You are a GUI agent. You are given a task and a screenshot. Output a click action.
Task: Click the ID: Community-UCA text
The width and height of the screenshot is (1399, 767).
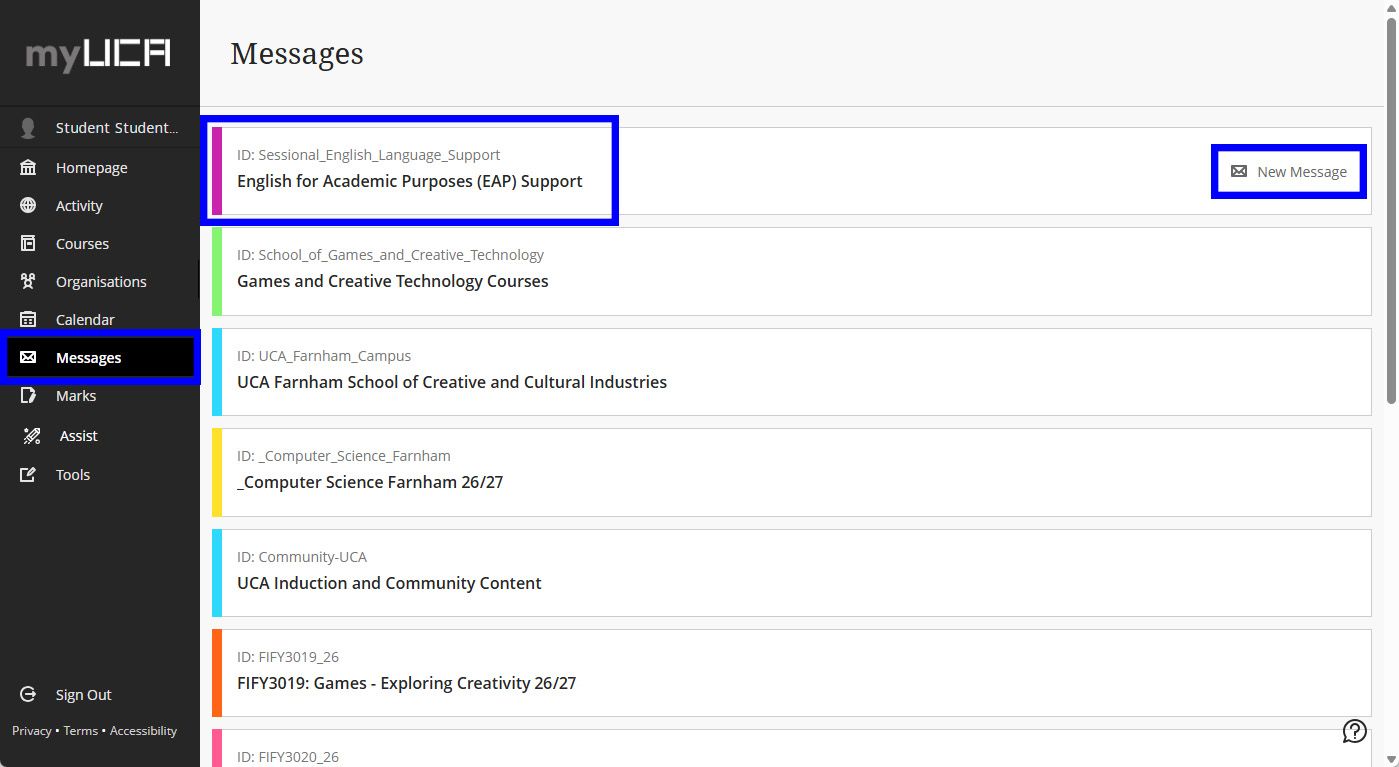click(302, 557)
